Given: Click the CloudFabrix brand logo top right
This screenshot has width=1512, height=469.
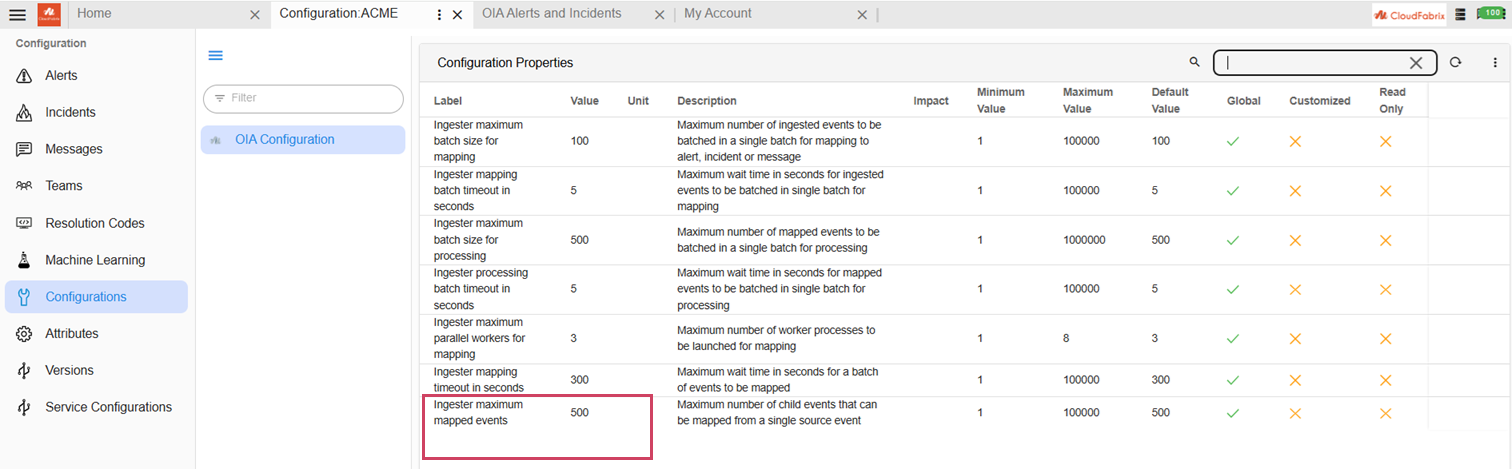Looking at the screenshot, I should coord(1410,14).
